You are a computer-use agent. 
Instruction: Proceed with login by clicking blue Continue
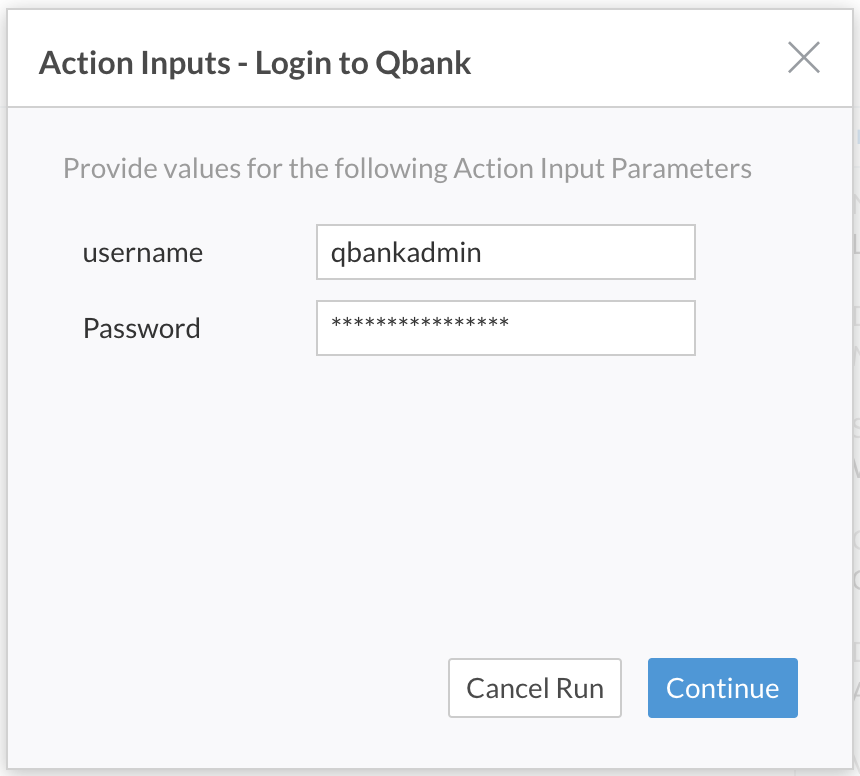click(x=722, y=688)
